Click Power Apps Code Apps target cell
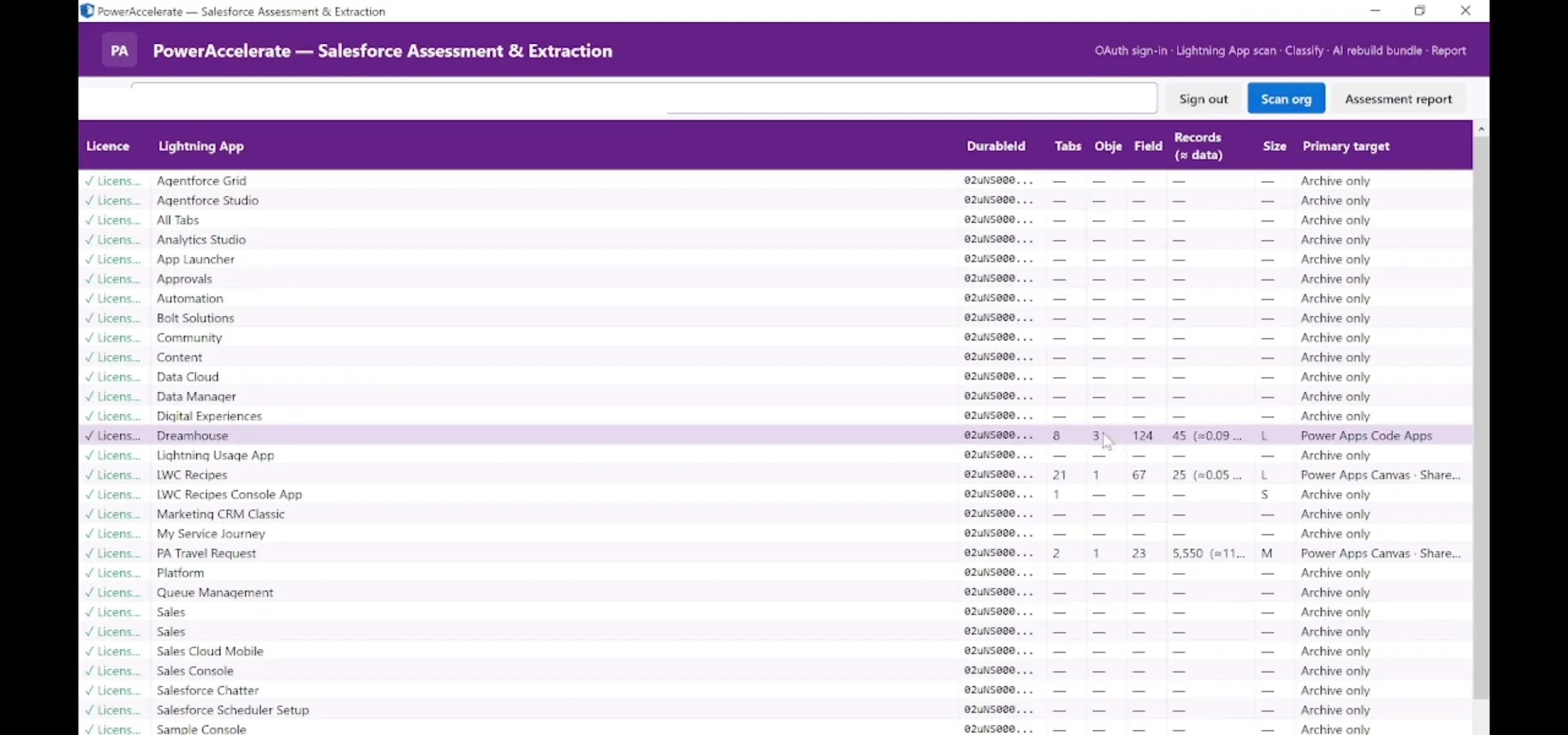This screenshot has height=735, width=1568. [x=1366, y=435]
